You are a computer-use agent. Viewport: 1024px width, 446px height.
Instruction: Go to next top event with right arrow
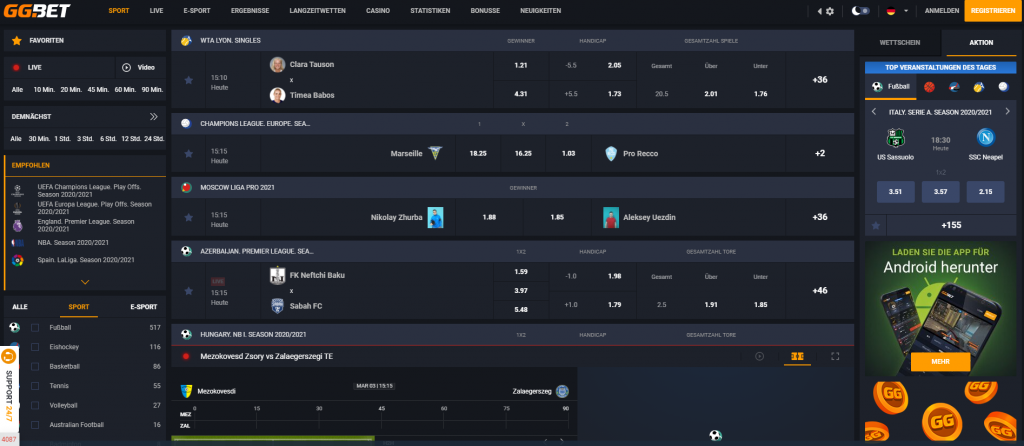pyautogui.click(x=1007, y=112)
